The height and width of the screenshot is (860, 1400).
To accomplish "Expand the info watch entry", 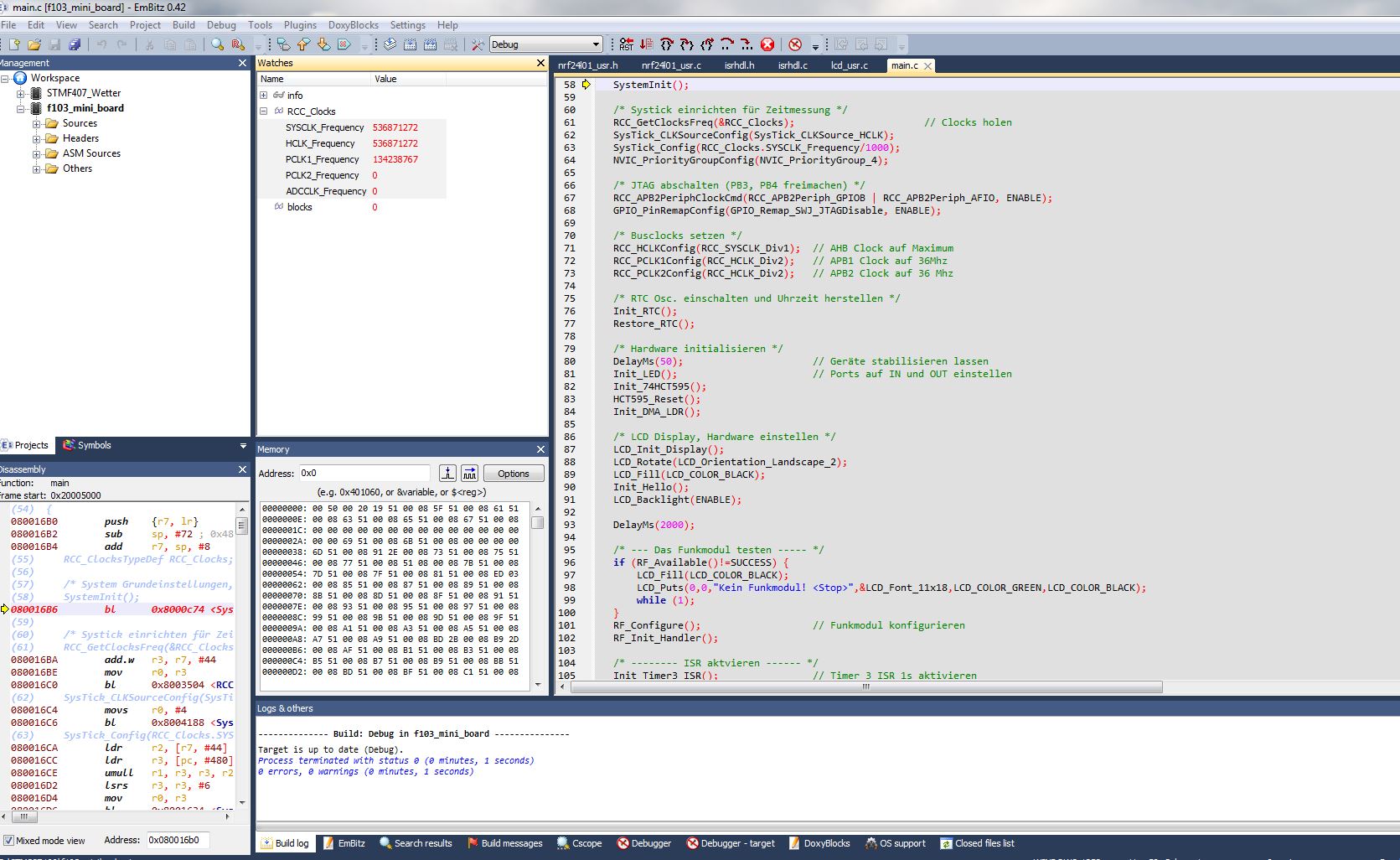I will [263, 96].
